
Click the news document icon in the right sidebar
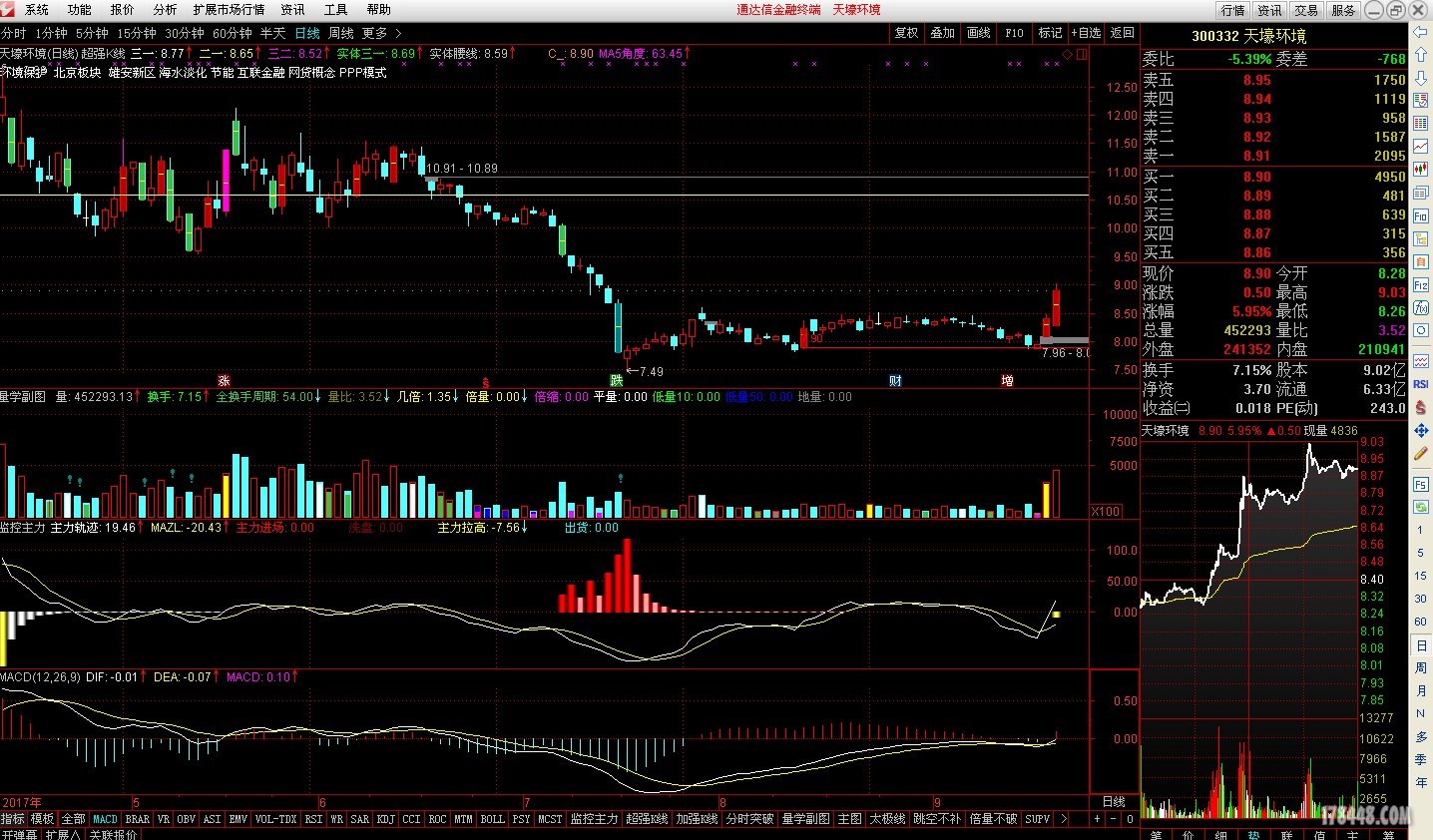1421,193
